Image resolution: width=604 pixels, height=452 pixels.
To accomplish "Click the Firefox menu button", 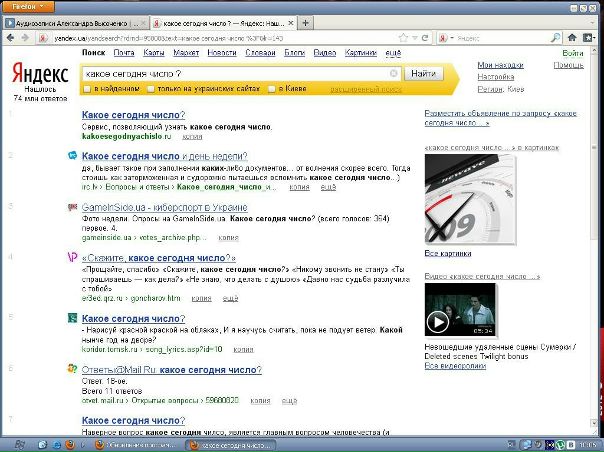I will [27, 5].
